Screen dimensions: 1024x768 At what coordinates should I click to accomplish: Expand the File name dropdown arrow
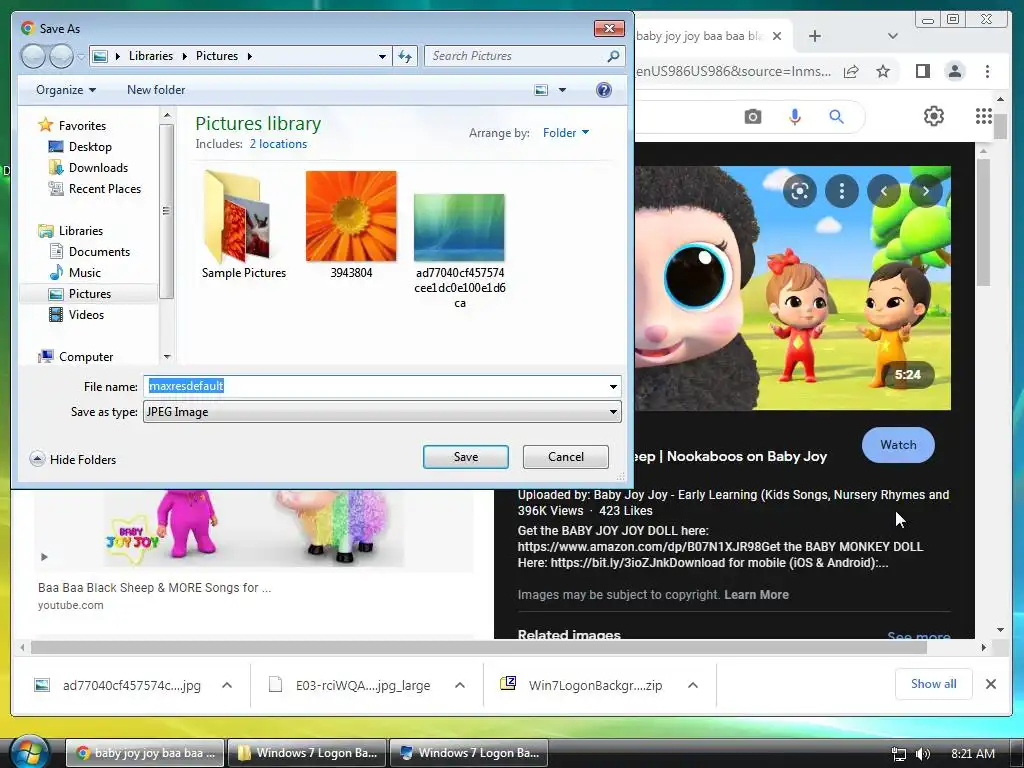point(613,387)
